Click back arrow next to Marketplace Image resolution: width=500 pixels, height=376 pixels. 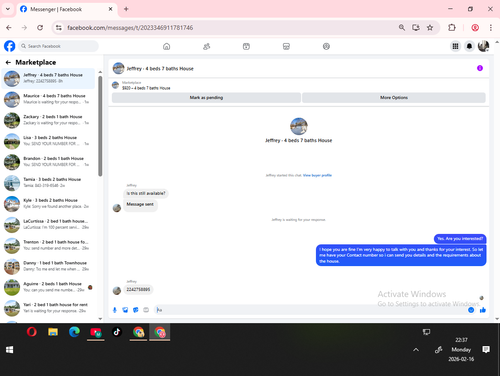click(x=8, y=62)
